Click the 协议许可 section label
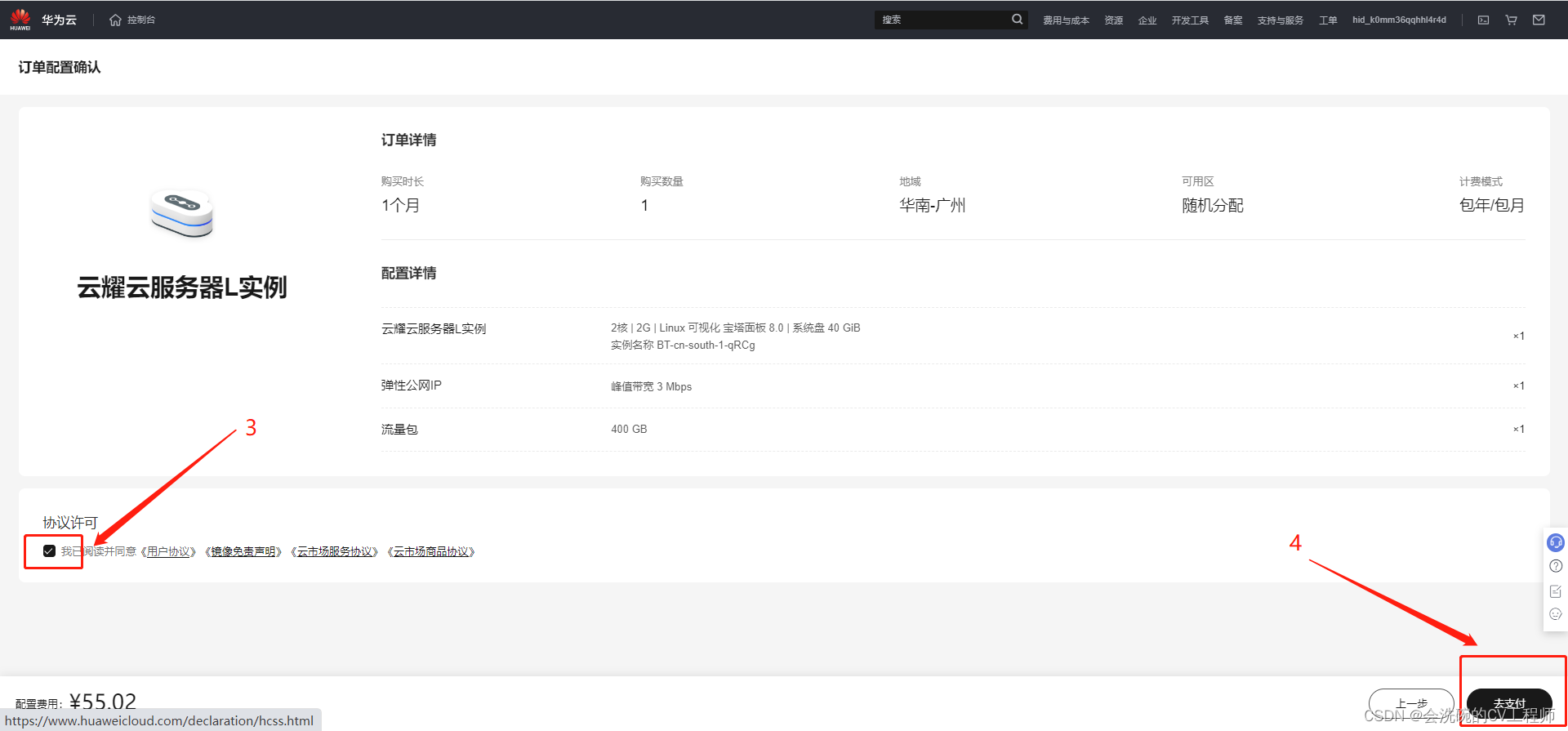This screenshot has width=1568, height=731. pyautogui.click(x=70, y=522)
